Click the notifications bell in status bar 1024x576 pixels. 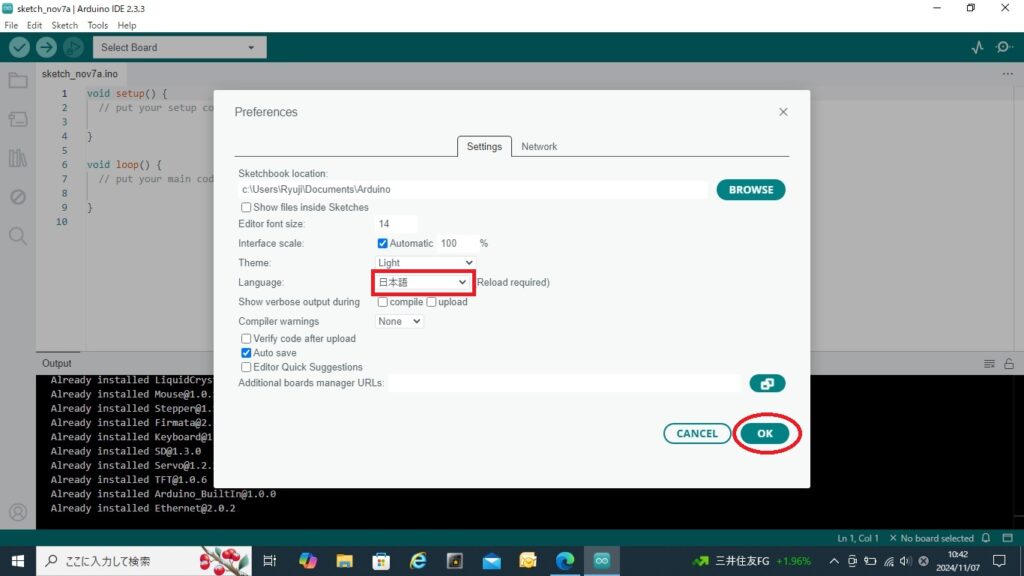[x=986, y=538]
